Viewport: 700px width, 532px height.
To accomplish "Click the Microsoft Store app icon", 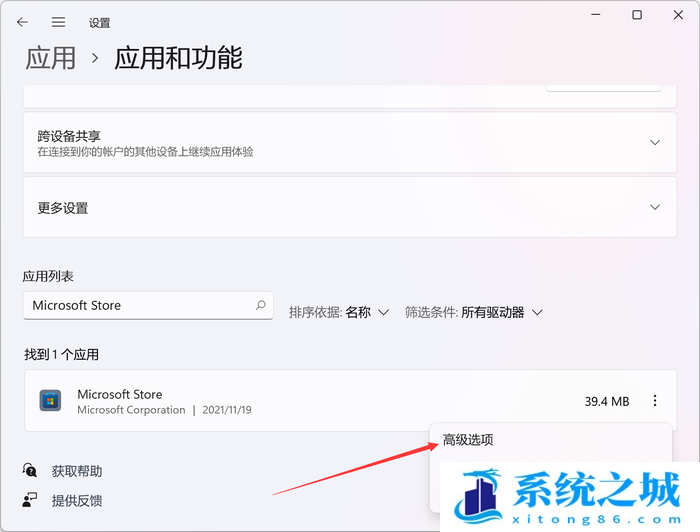I will [50, 401].
